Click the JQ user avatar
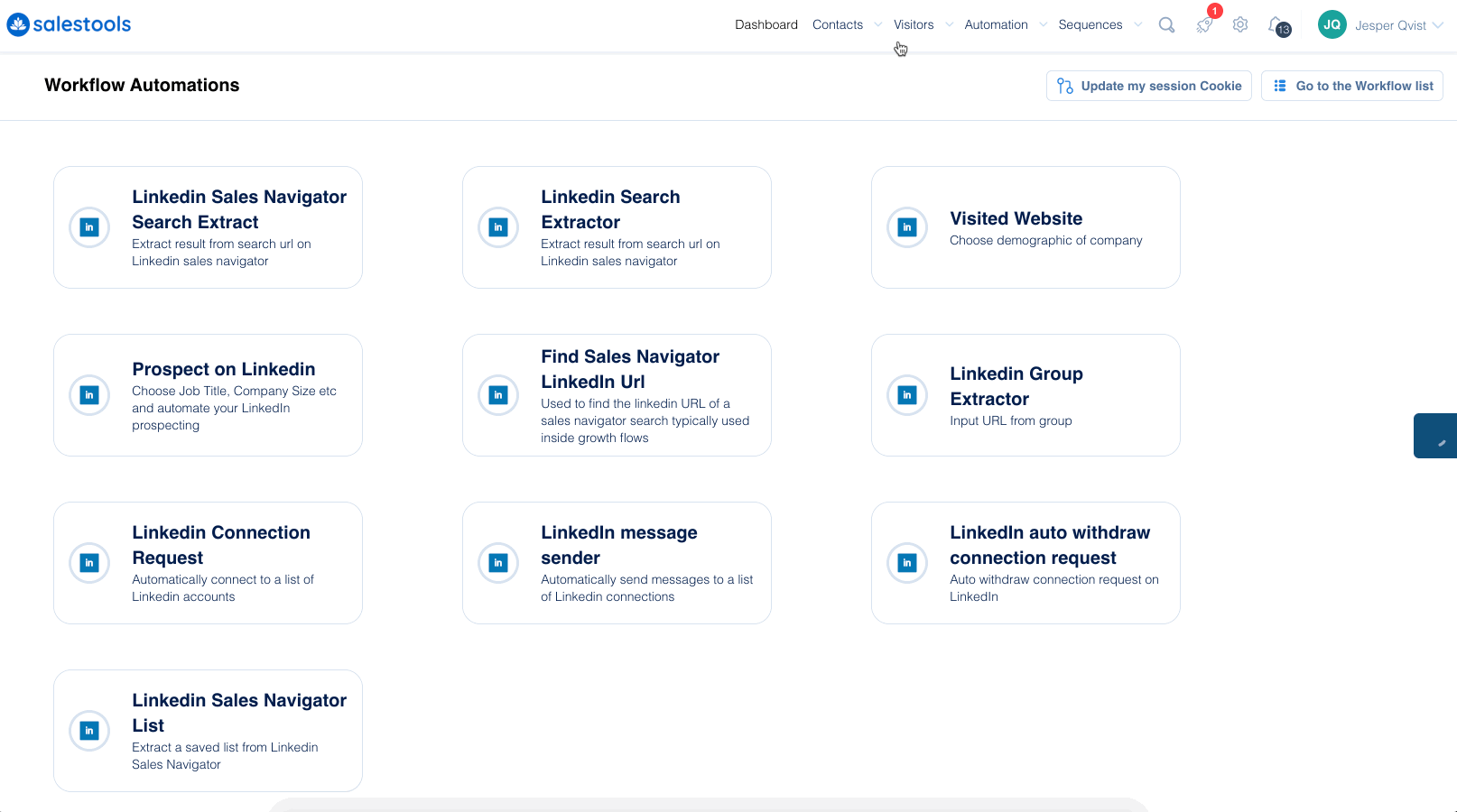1457x812 pixels. (x=1332, y=24)
